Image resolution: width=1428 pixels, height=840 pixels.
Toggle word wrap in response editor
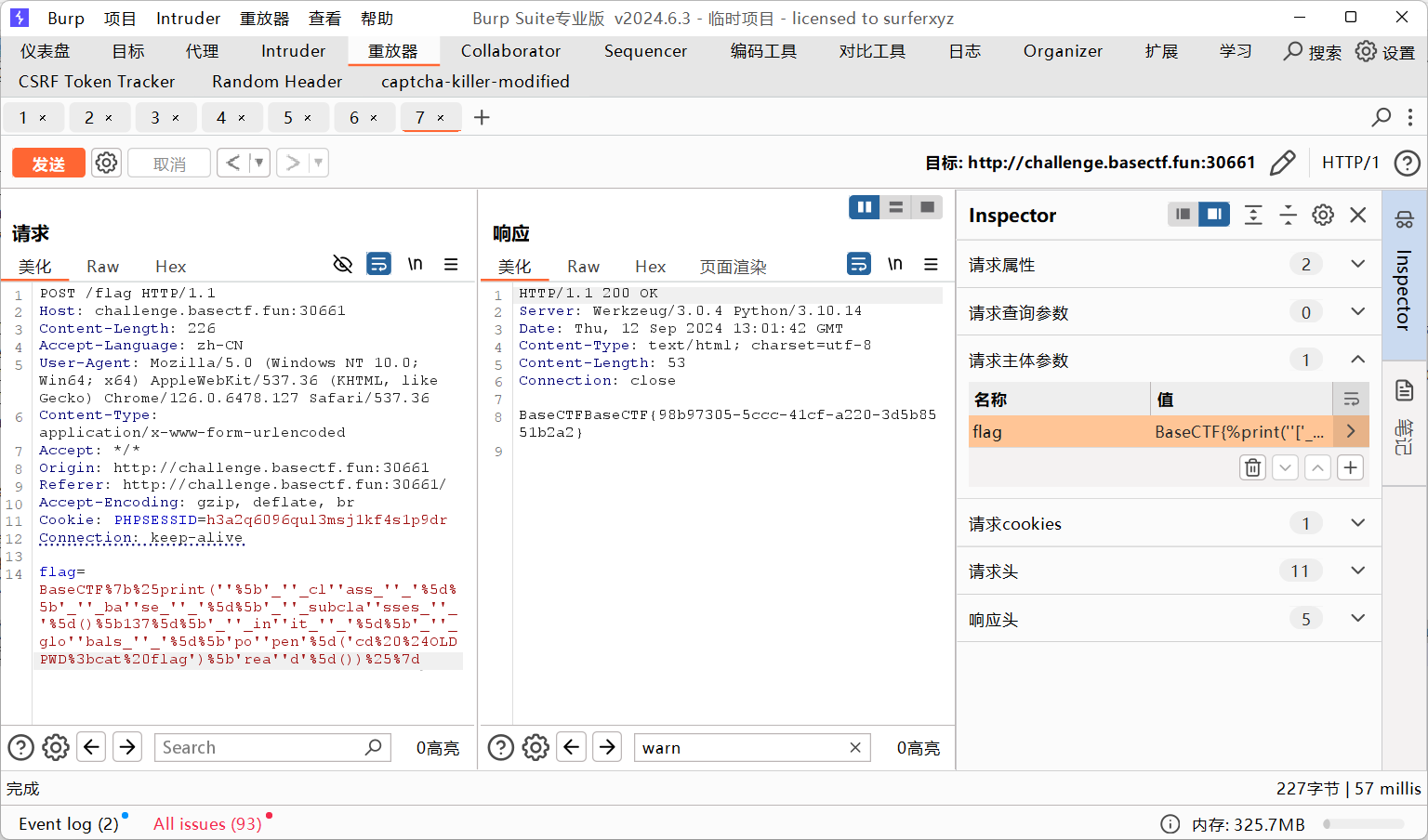tap(859, 265)
